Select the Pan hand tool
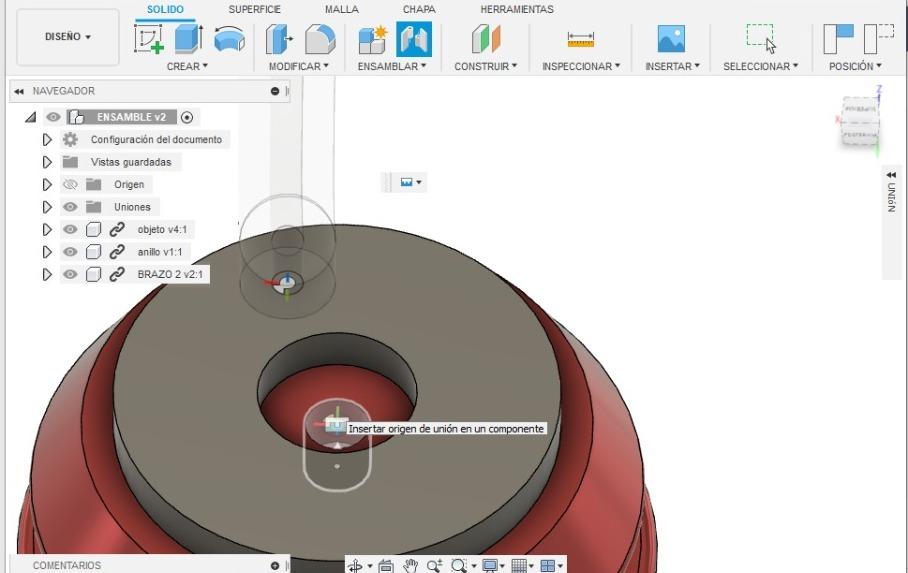Viewport: 908px width, 573px height. [x=411, y=565]
